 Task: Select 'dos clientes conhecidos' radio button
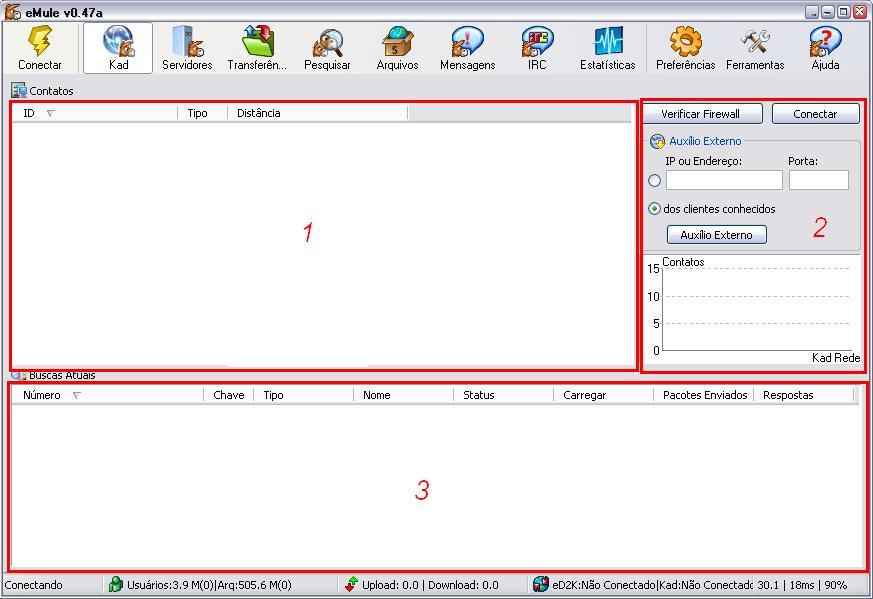click(655, 209)
